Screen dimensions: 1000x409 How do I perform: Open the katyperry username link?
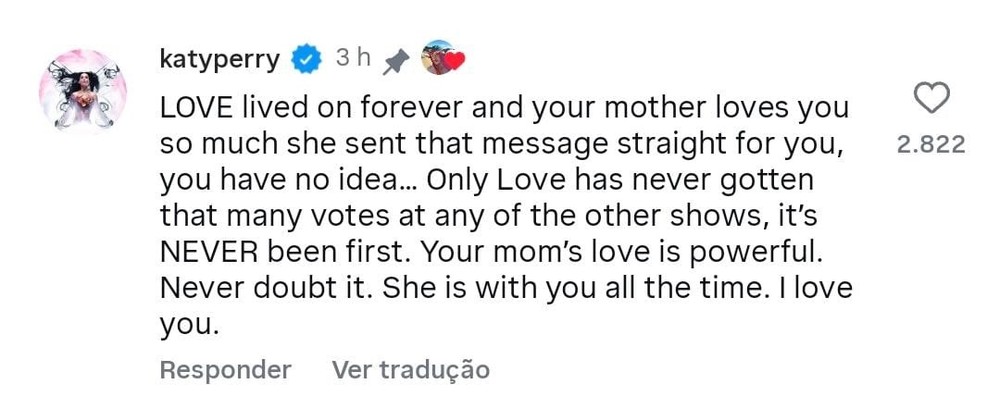[x=220, y=59]
